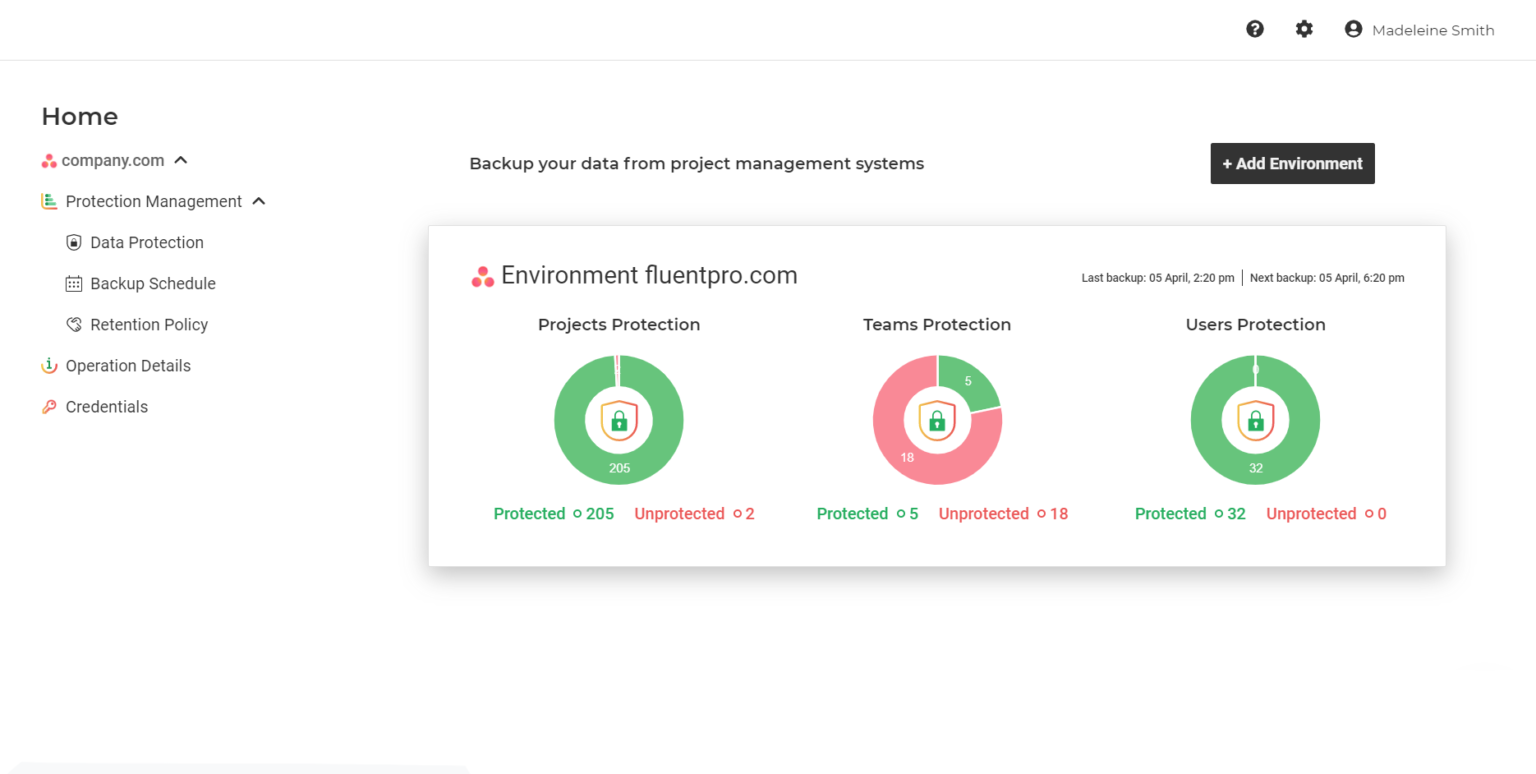Viewport: 1536px width, 774px height.
Task: Click the Backup Schedule calendar icon
Action: coord(73,283)
